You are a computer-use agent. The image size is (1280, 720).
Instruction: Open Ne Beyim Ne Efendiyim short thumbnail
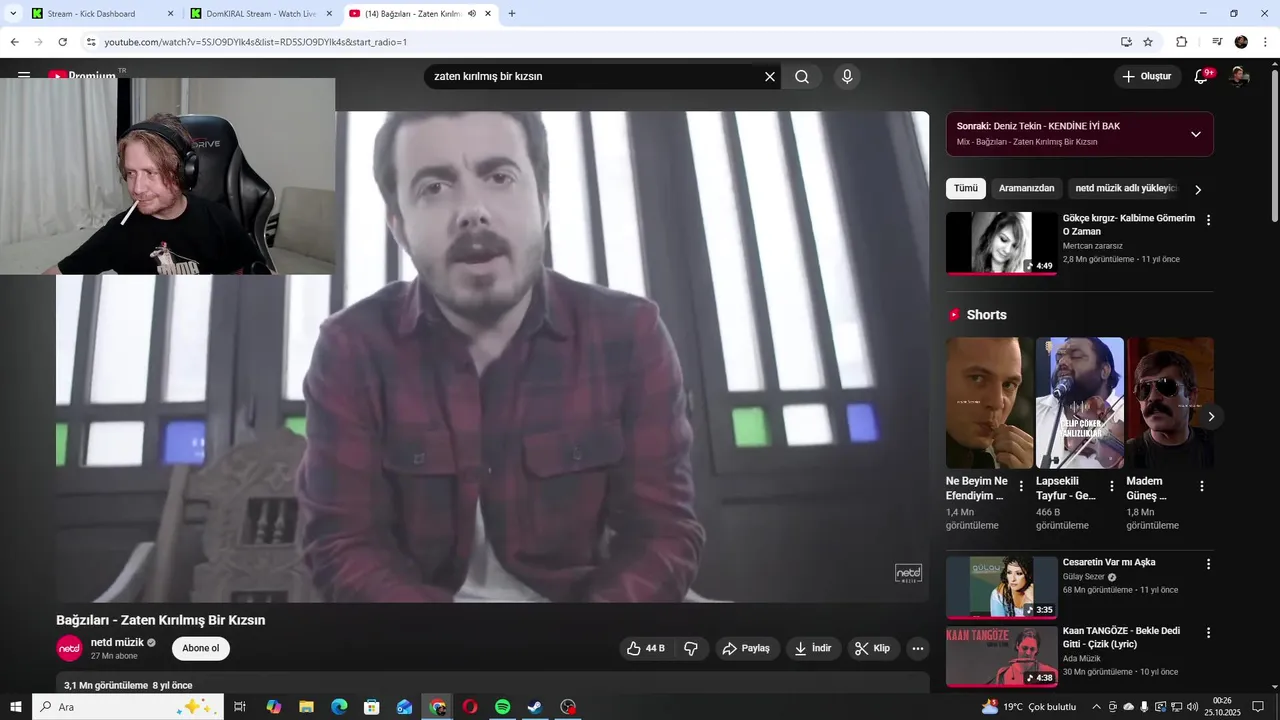pyautogui.click(x=989, y=403)
